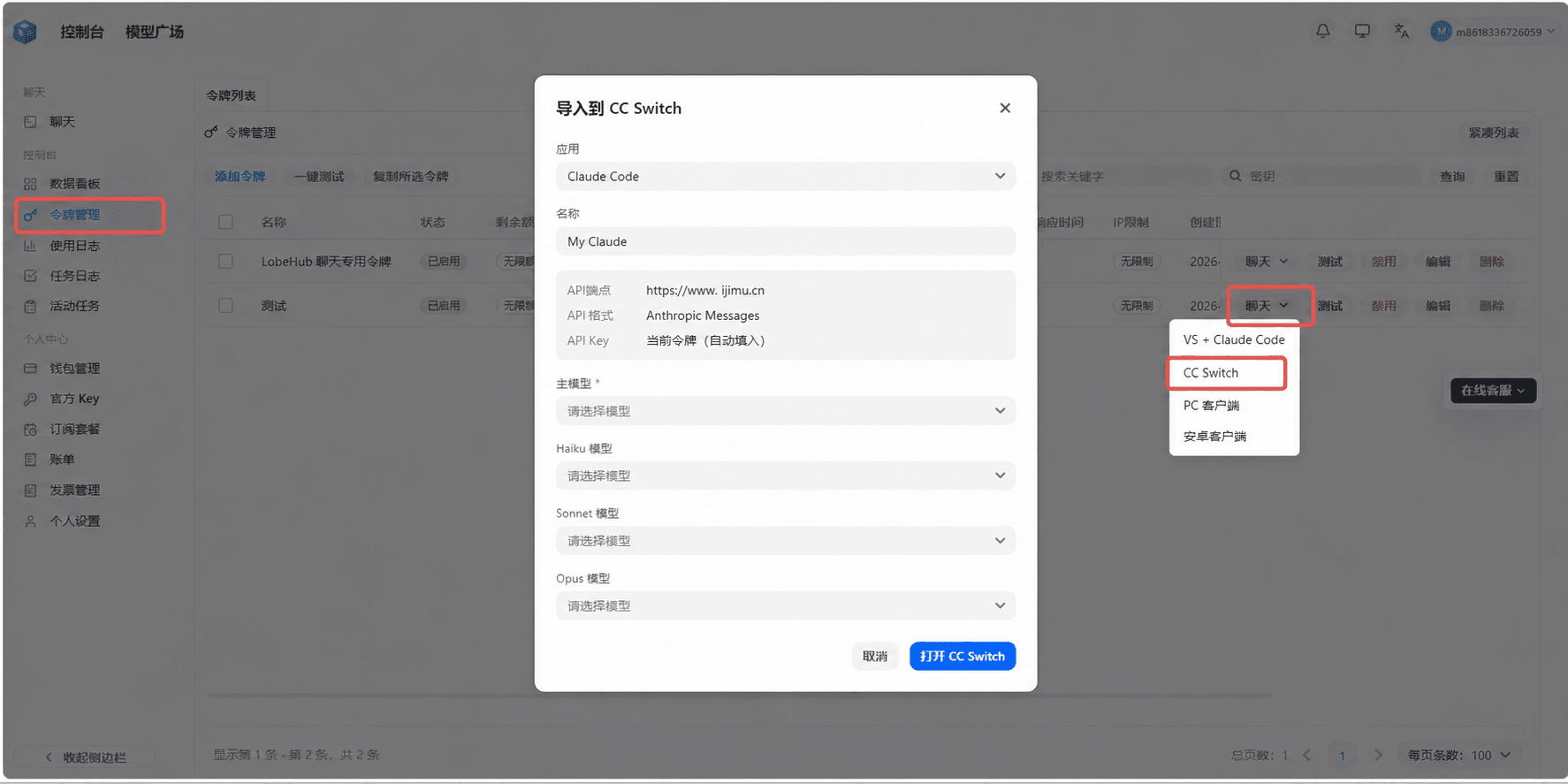This screenshot has height=784, width=1568.
Task: Click the 订阅套餐 subscription icon
Action: (30, 430)
